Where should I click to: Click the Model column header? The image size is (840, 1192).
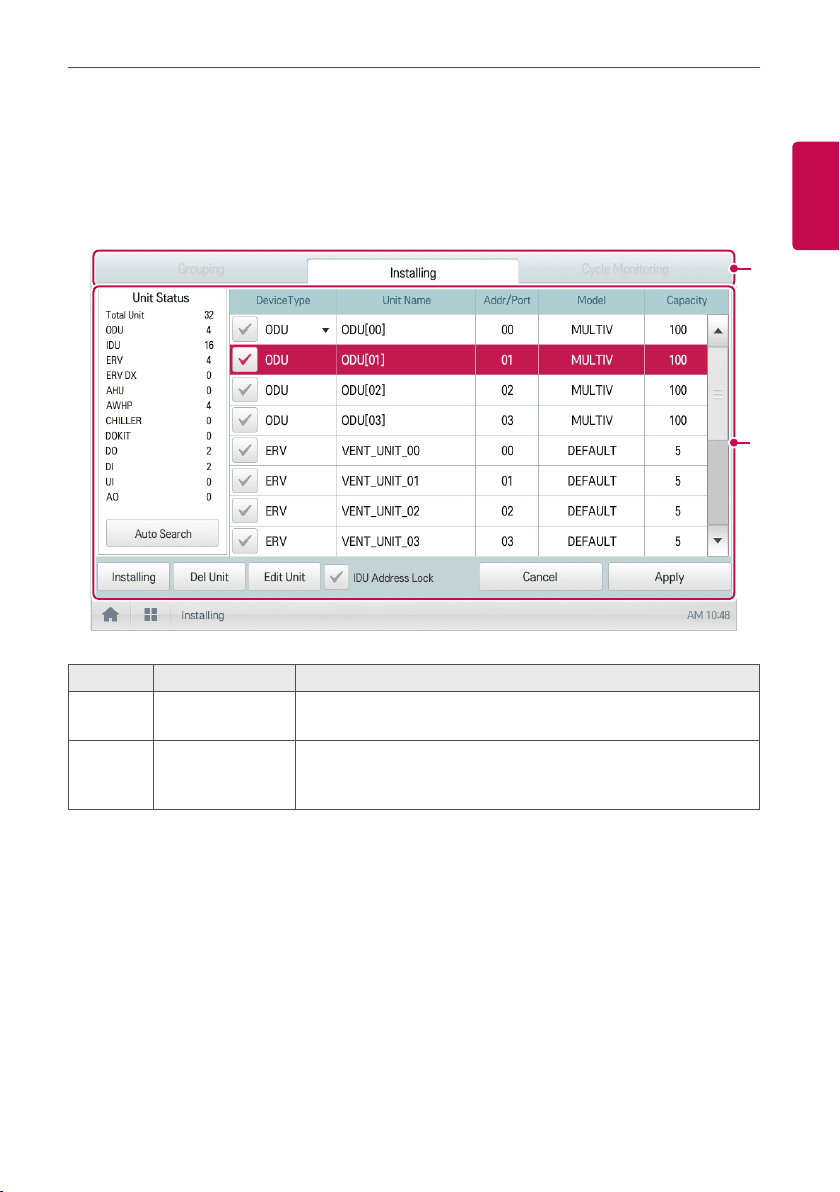click(591, 300)
